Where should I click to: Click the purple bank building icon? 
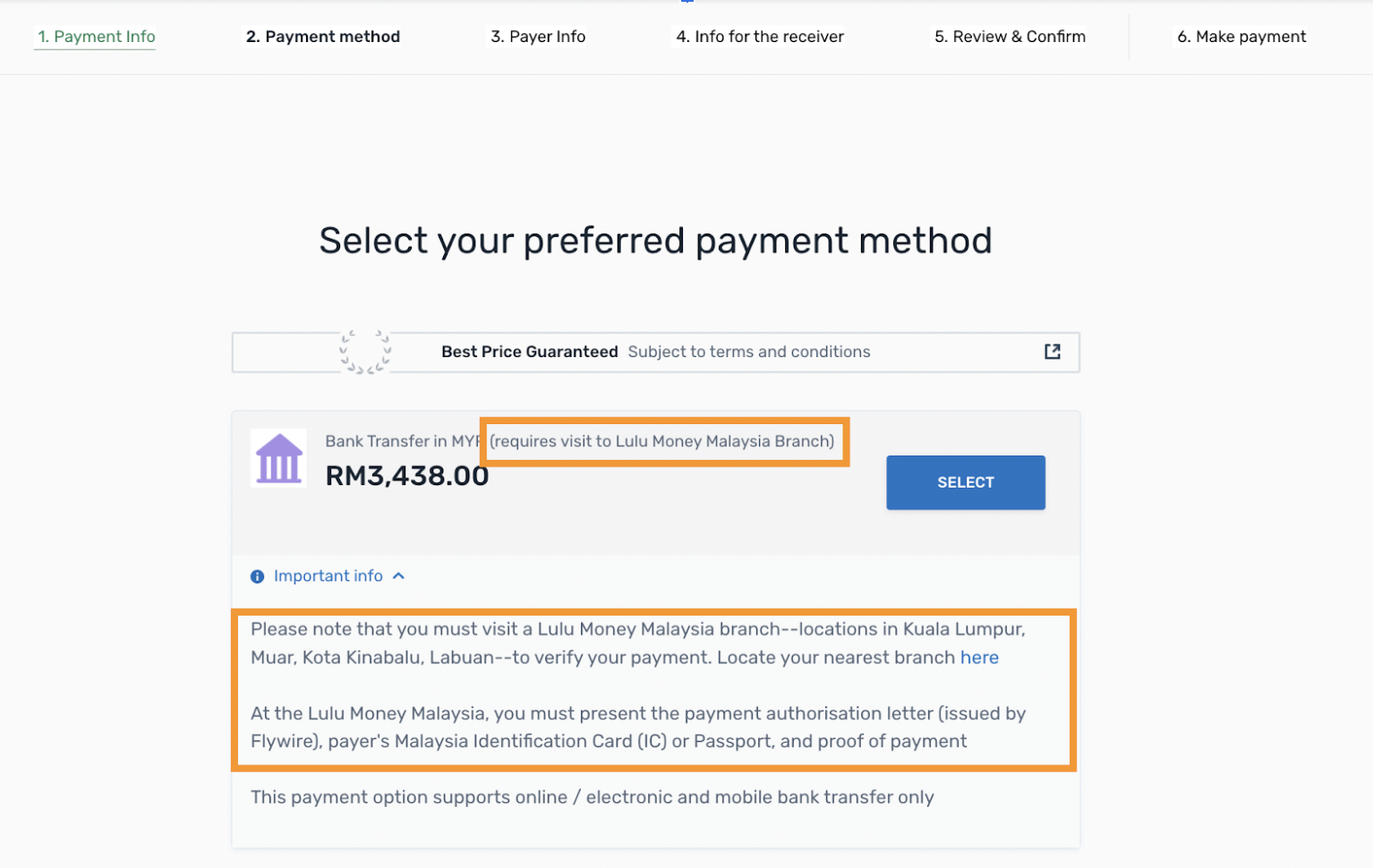[x=278, y=458]
